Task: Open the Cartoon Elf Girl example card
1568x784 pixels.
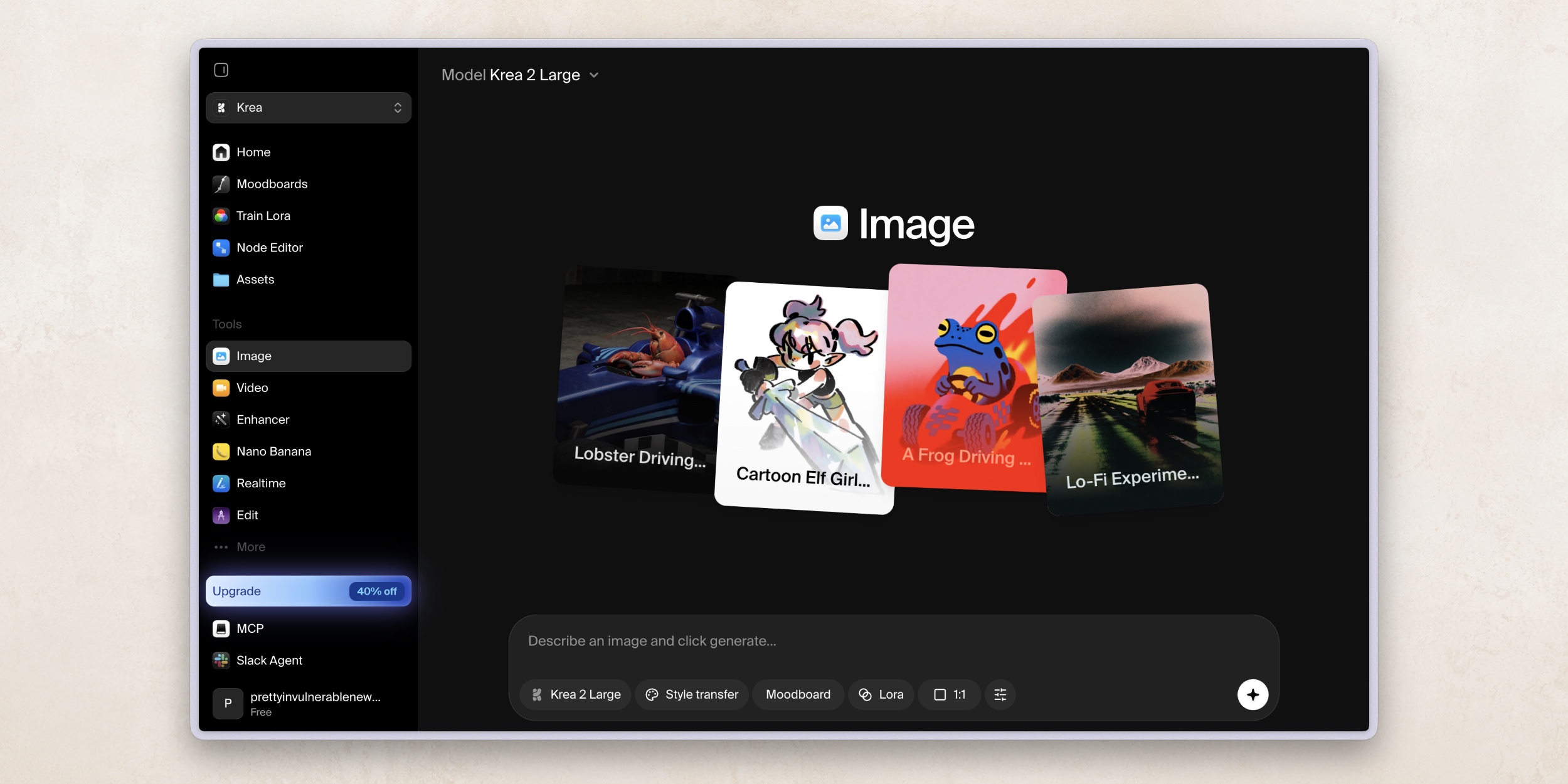Action: click(804, 398)
